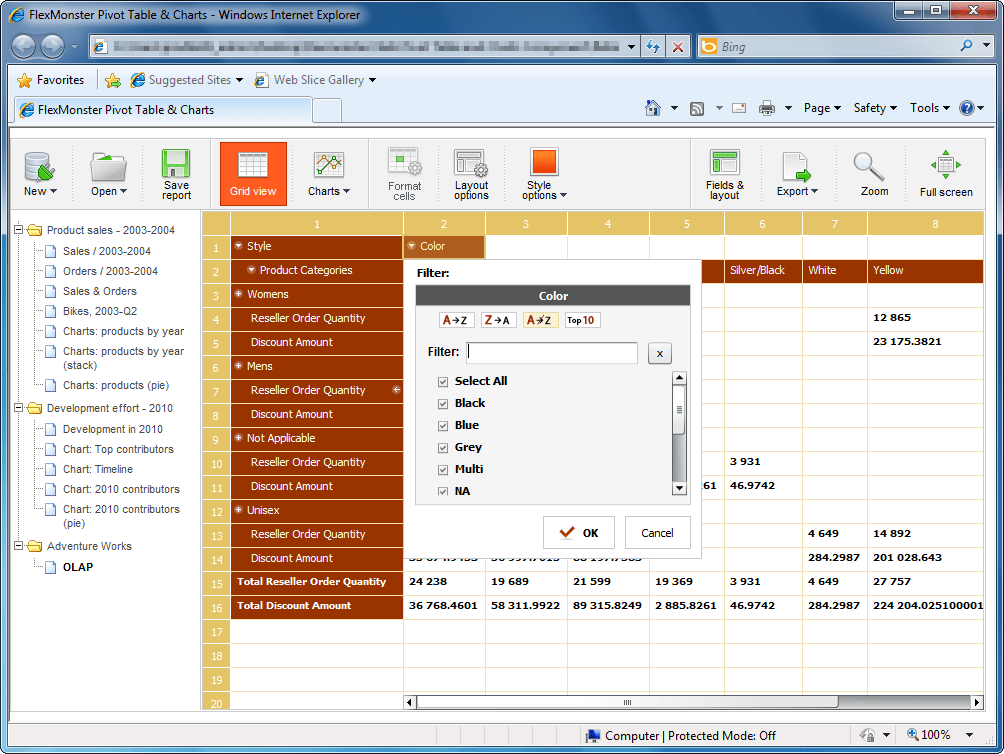Click the Filter text input field

click(x=552, y=352)
